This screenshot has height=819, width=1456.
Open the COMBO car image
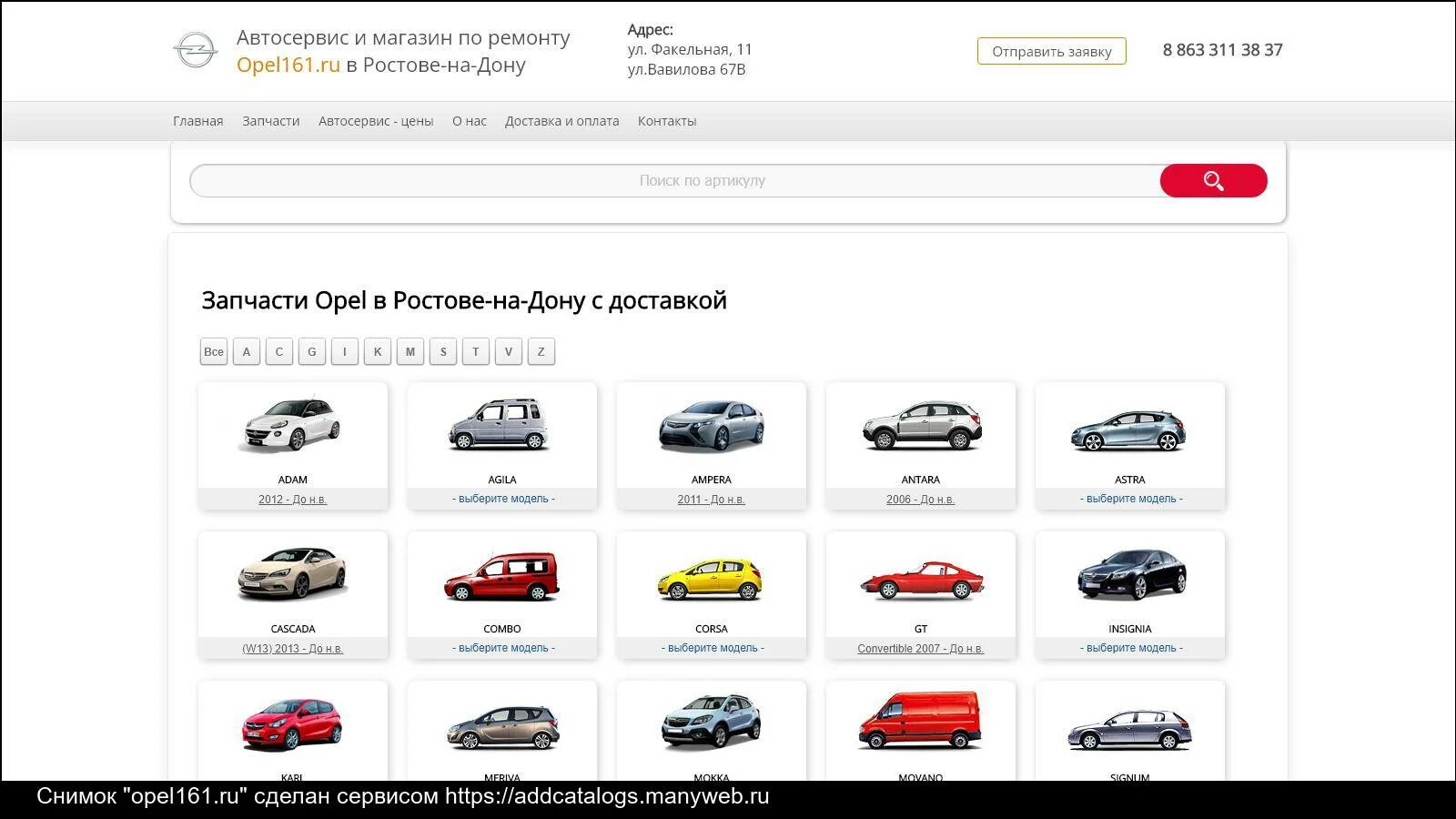point(501,577)
